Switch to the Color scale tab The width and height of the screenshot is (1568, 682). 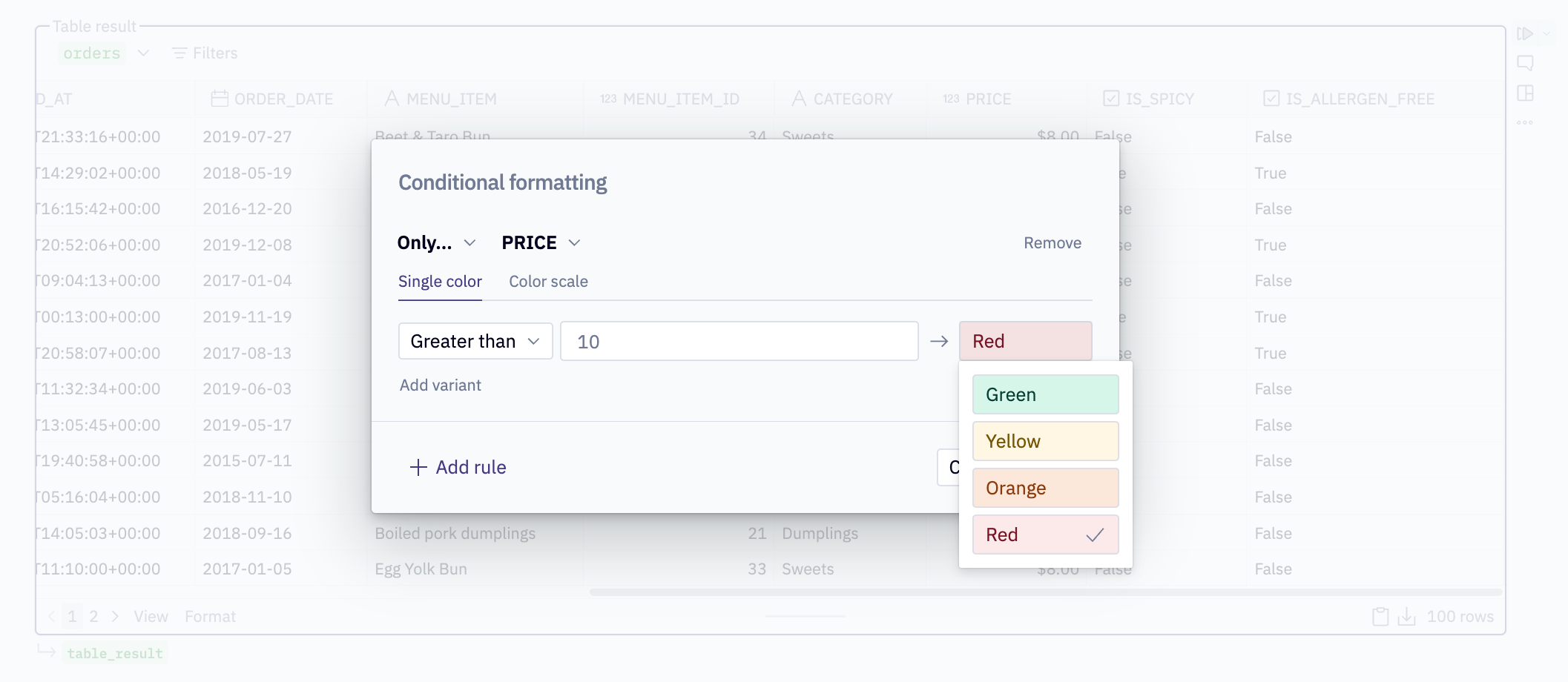[x=548, y=282]
